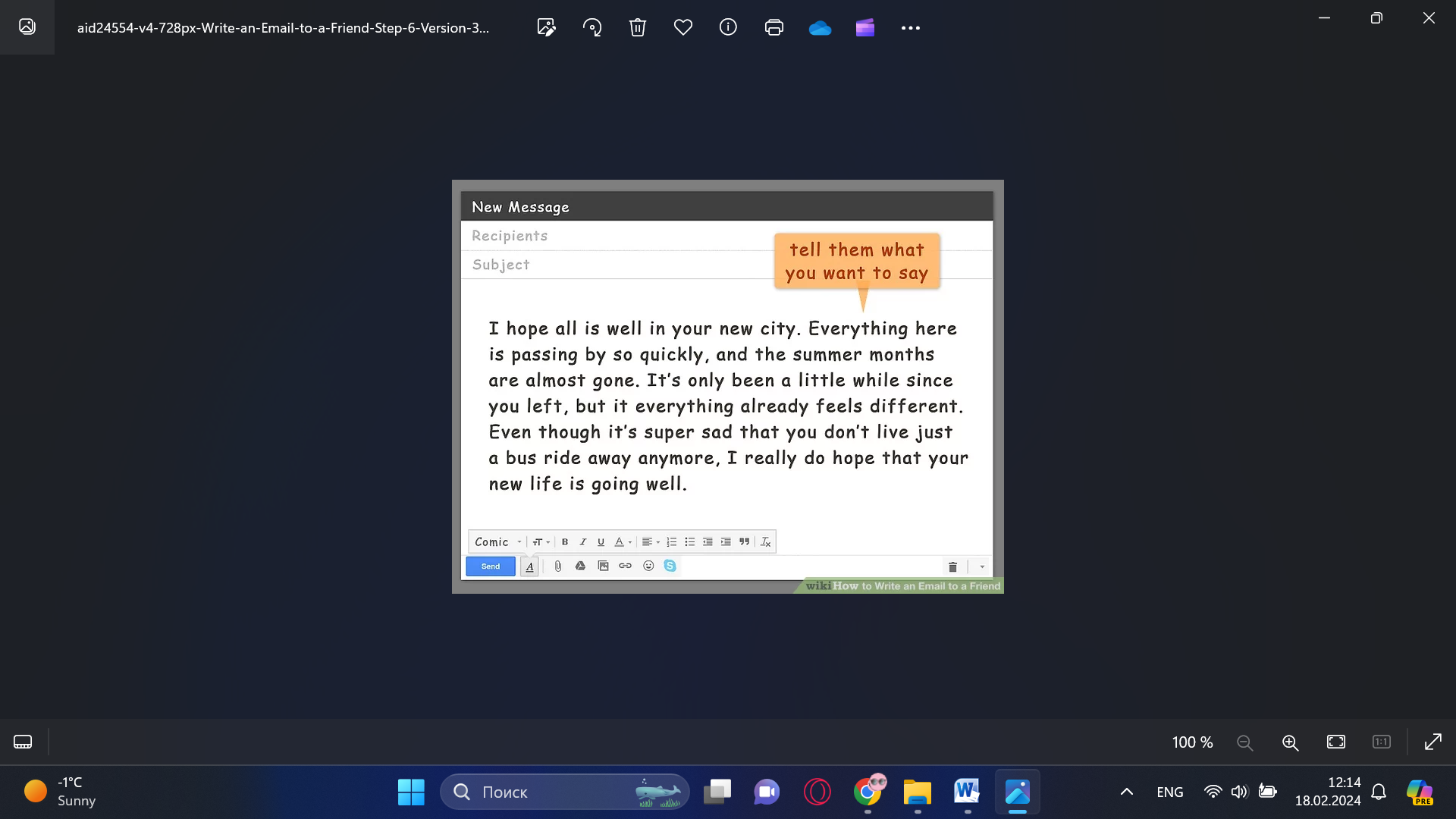Open the Photos gallery home button
The width and height of the screenshot is (1456, 819).
[x=27, y=27]
